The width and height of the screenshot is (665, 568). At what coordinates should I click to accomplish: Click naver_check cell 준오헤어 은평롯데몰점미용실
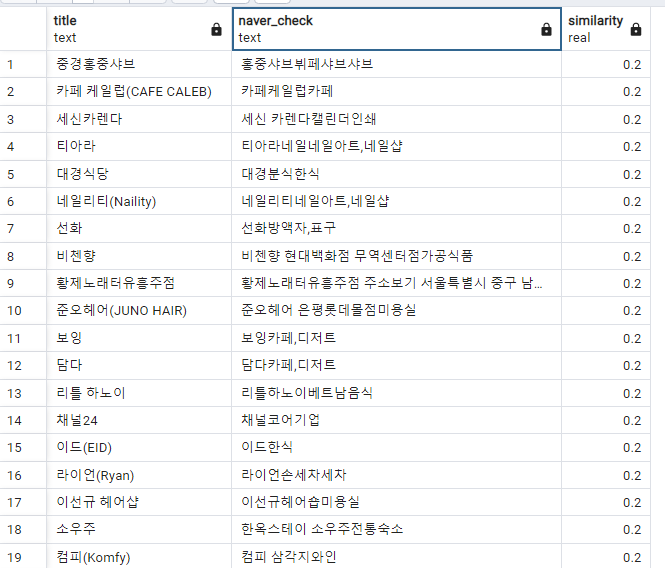click(x=397, y=311)
